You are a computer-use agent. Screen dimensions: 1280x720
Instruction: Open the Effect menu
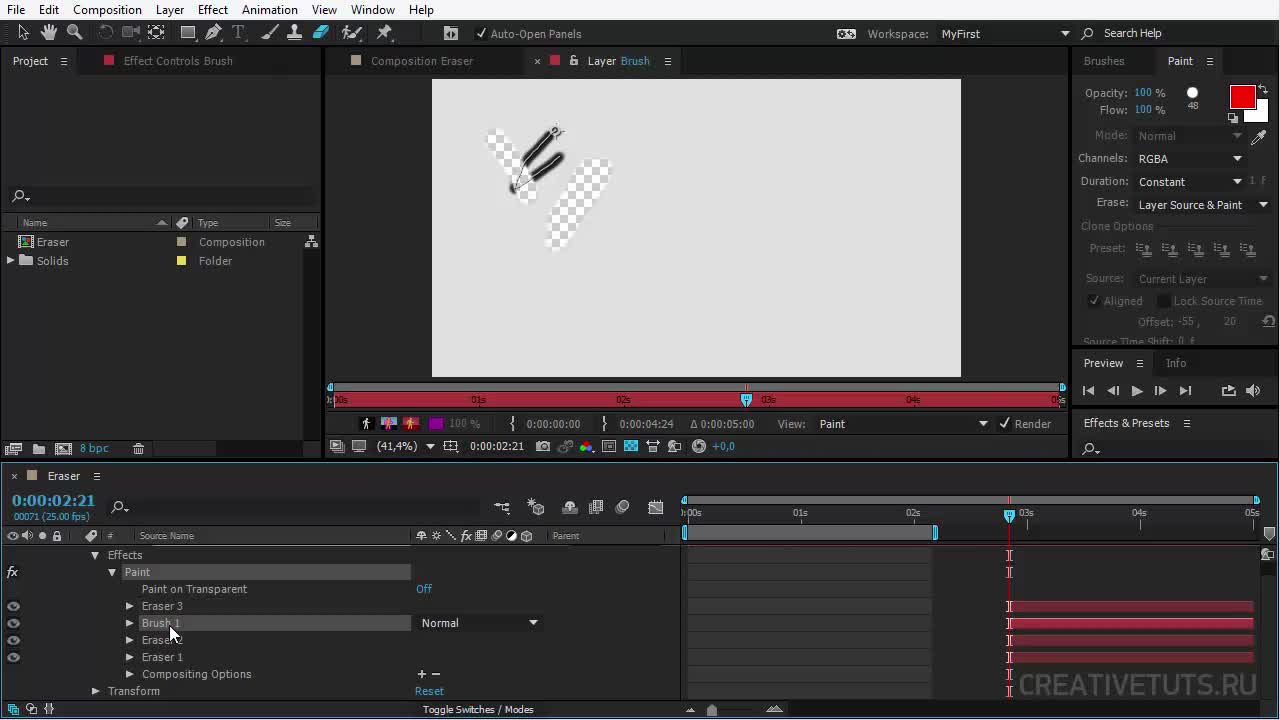tap(212, 9)
